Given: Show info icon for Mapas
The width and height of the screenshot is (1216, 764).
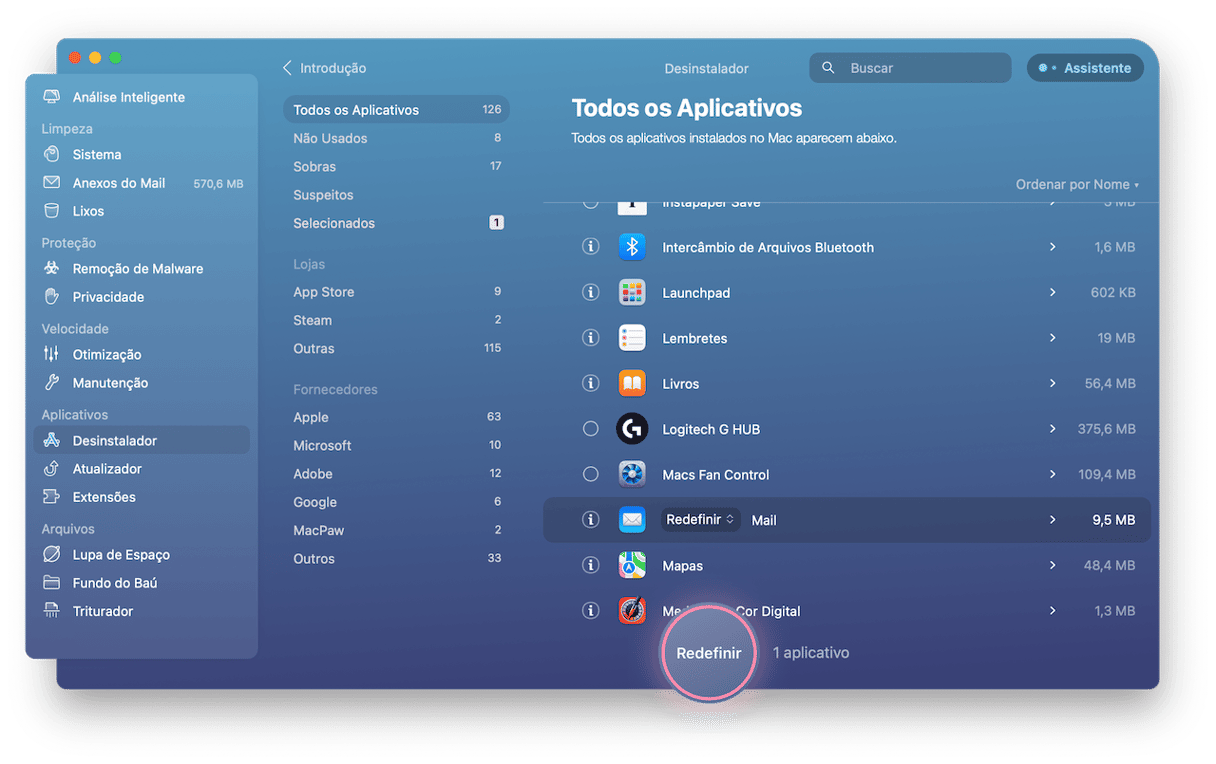Looking at the screenshot, I should (591, 566).
